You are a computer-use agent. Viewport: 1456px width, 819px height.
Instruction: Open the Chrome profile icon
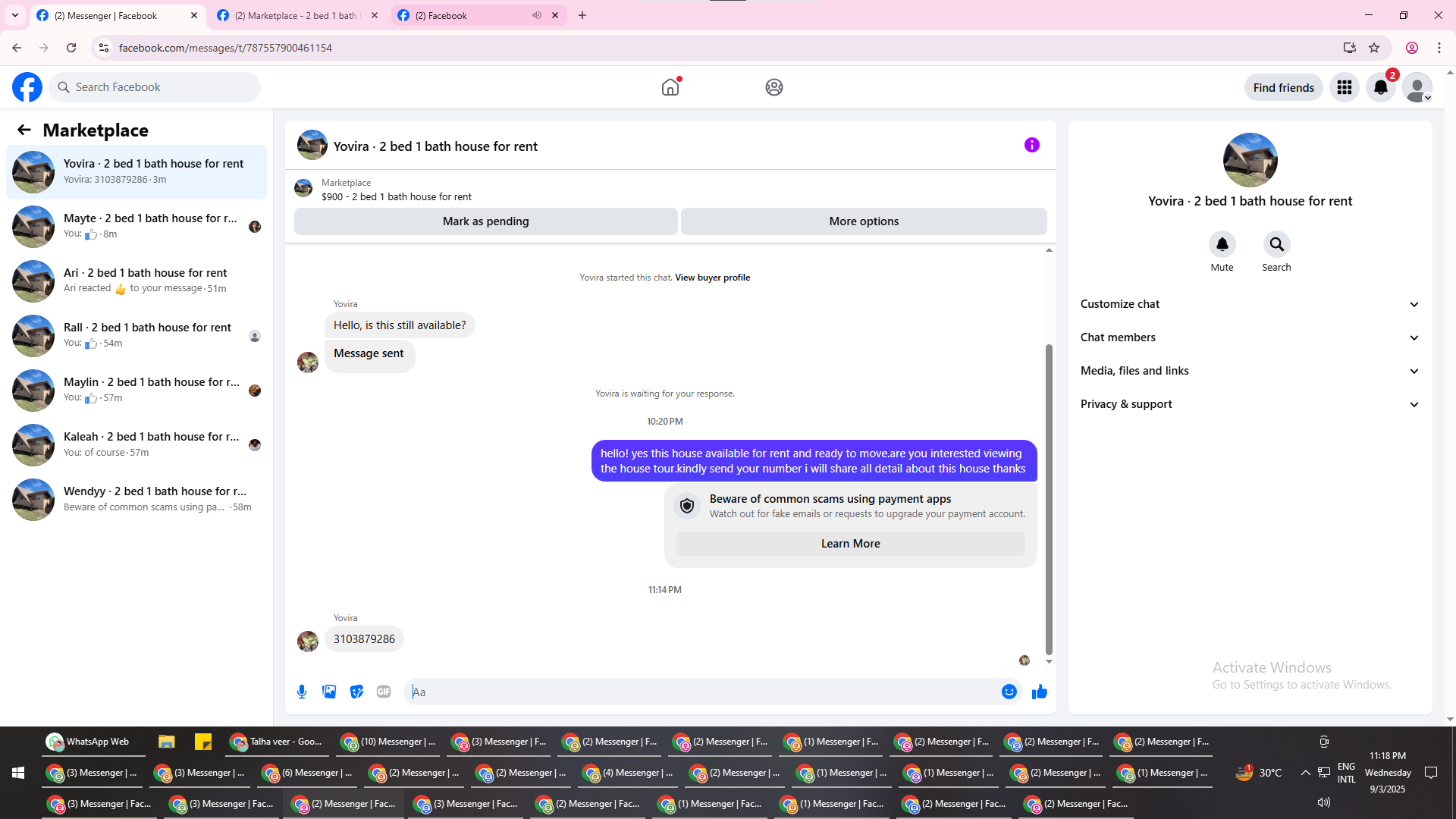(1412, 48)
